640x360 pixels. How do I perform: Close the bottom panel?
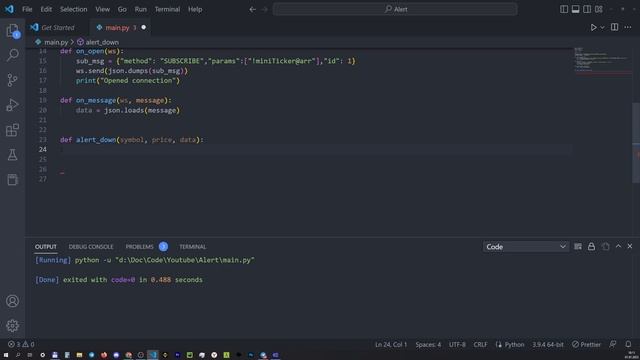click(x=630, y=246)
